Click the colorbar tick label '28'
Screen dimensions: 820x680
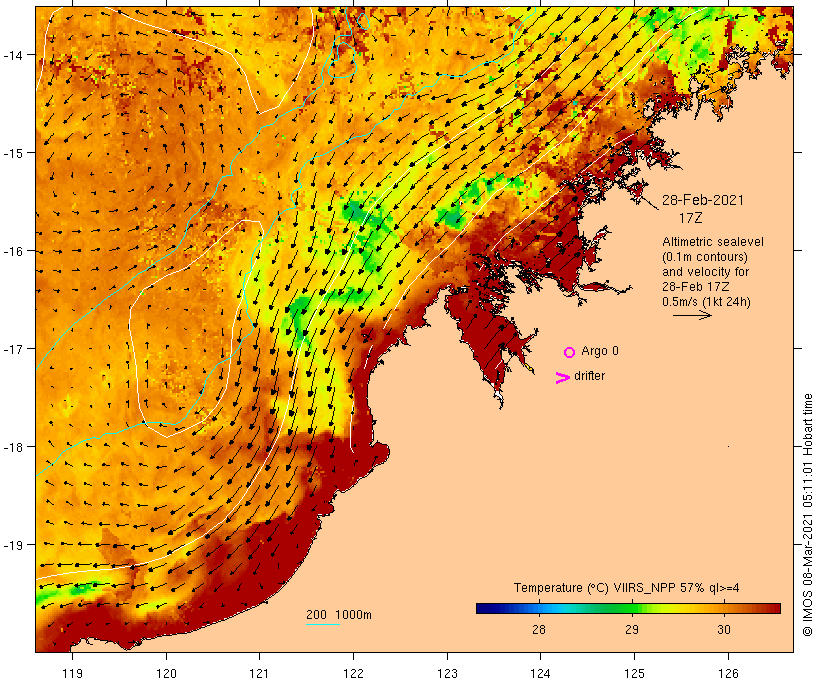539,630
